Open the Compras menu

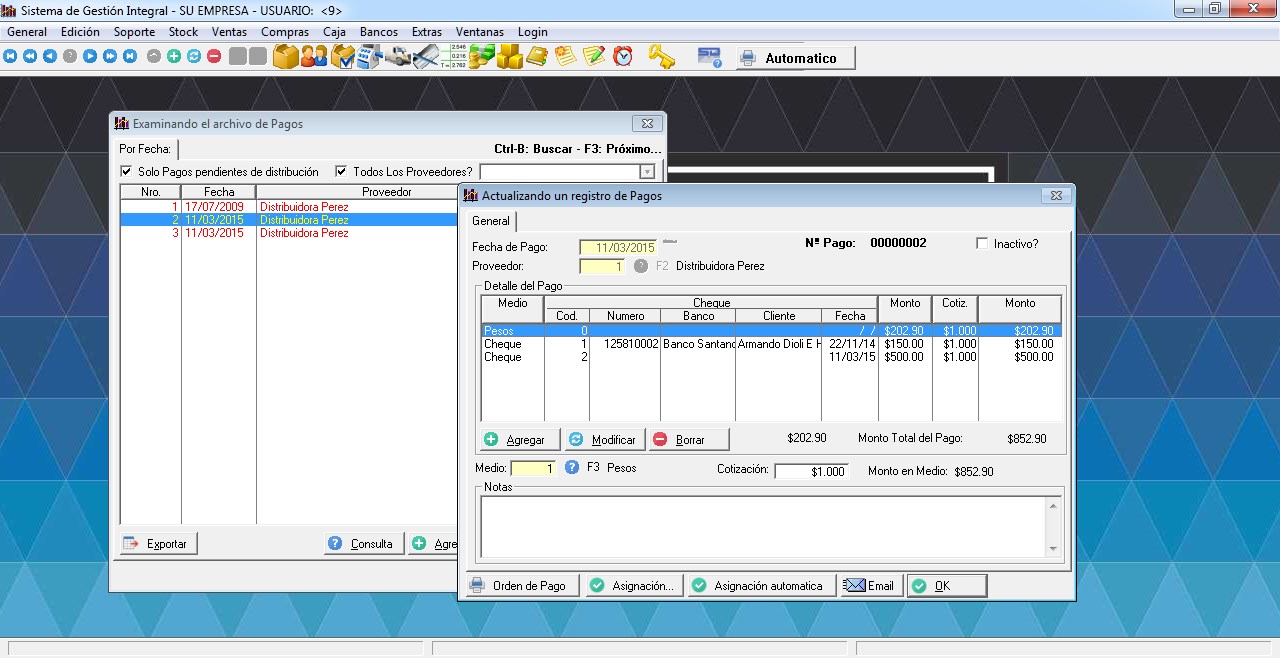point(285,32)
